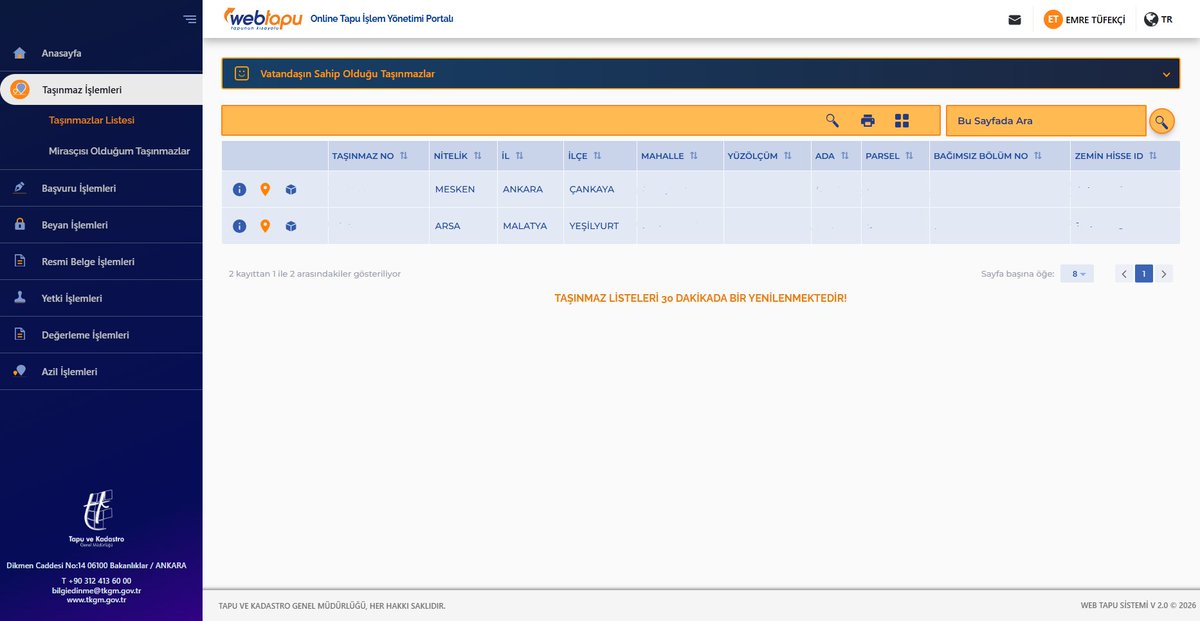
Task: Switch to grid view icon
Action: (x=902, y=120)
